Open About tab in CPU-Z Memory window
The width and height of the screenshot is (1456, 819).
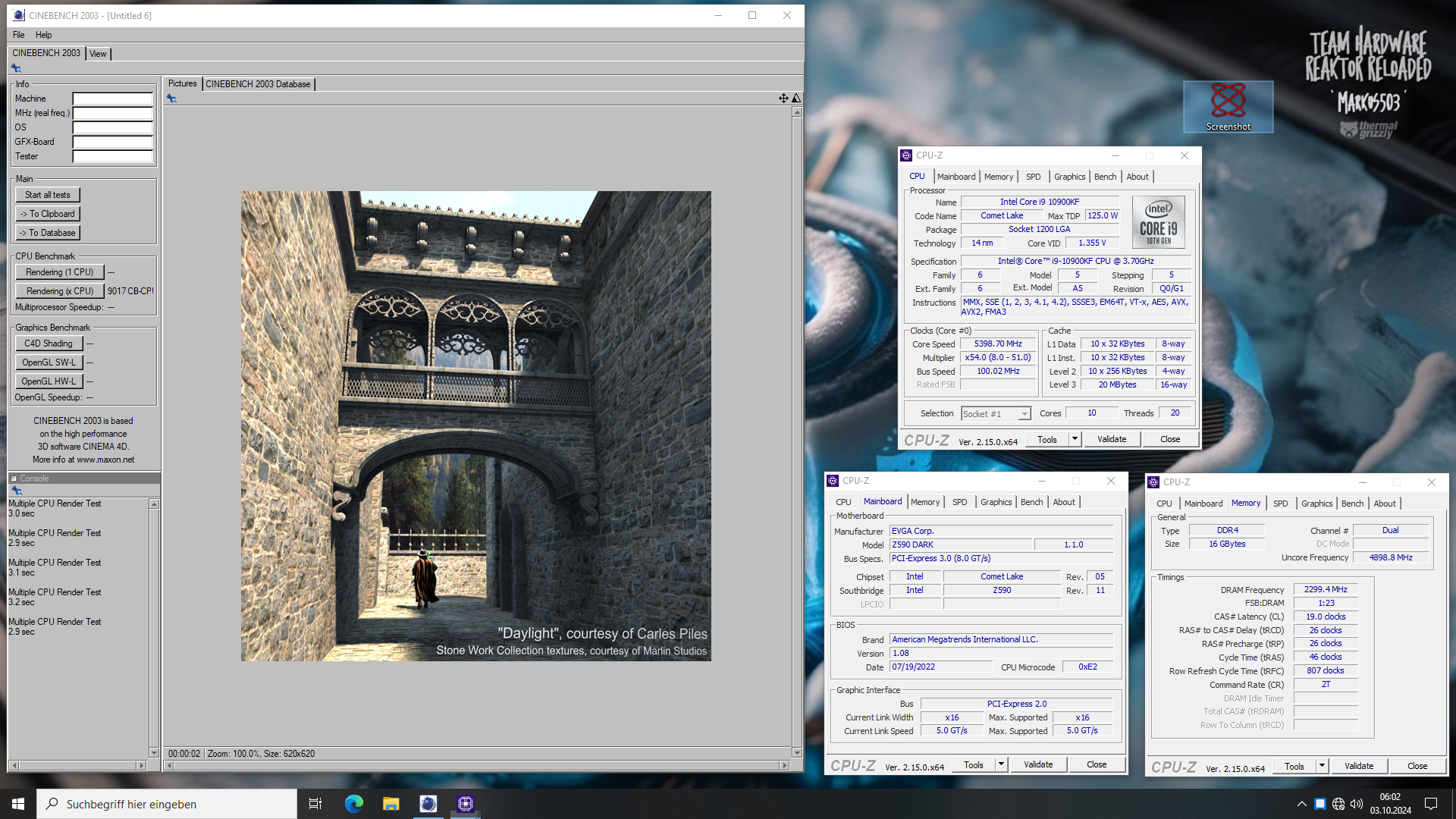[x=1384, y=504]
